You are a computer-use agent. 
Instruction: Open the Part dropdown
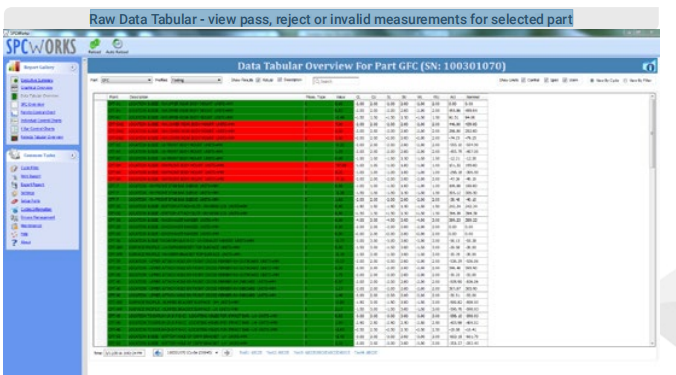click(126, 80)
